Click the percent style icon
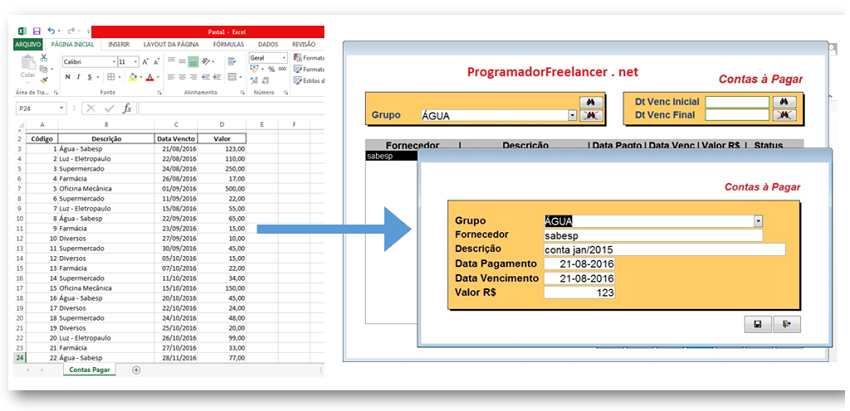Image resolution: width=850 pixels, height=411 pixels. 272,69
